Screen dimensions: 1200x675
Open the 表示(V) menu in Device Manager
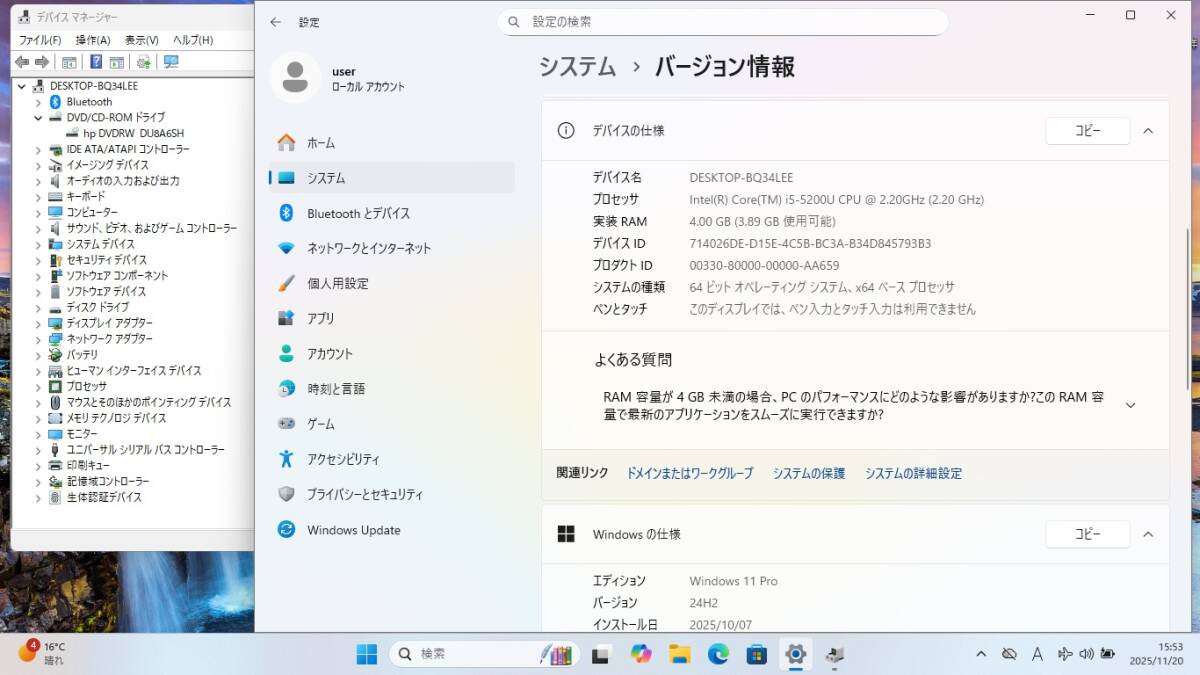[x=141, y=40]
